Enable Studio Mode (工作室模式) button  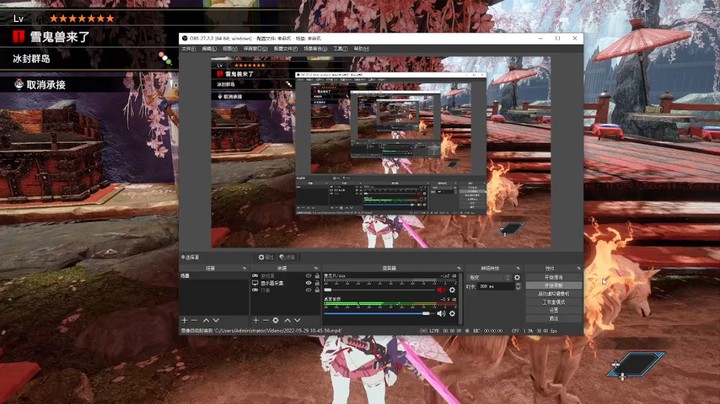(x=554, y=302)
